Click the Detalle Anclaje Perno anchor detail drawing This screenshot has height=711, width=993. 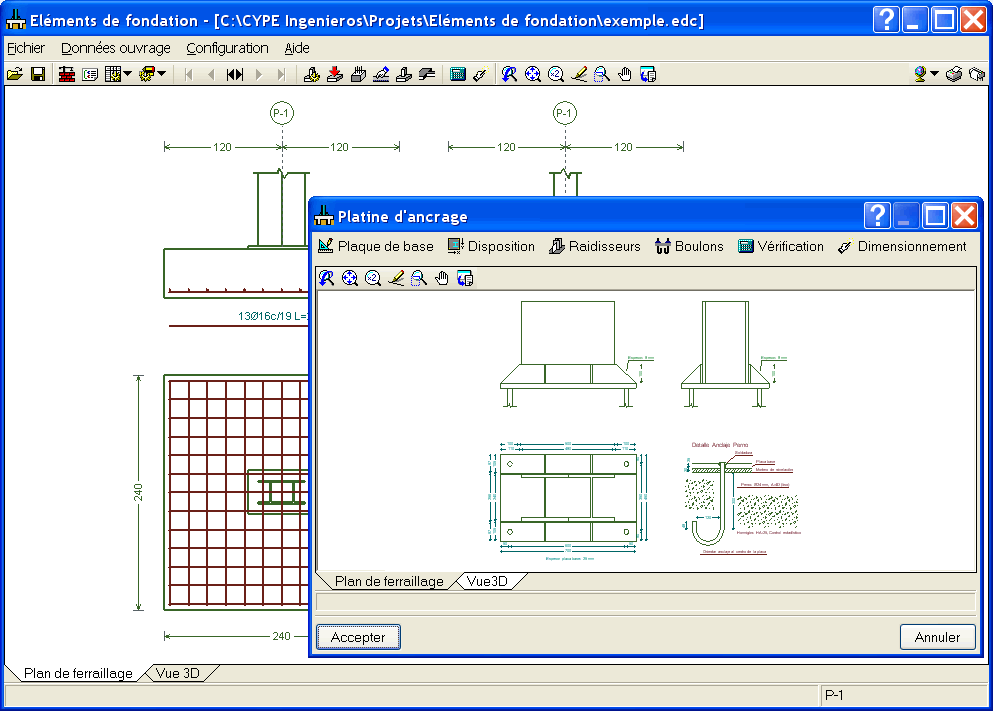[741, 498]
